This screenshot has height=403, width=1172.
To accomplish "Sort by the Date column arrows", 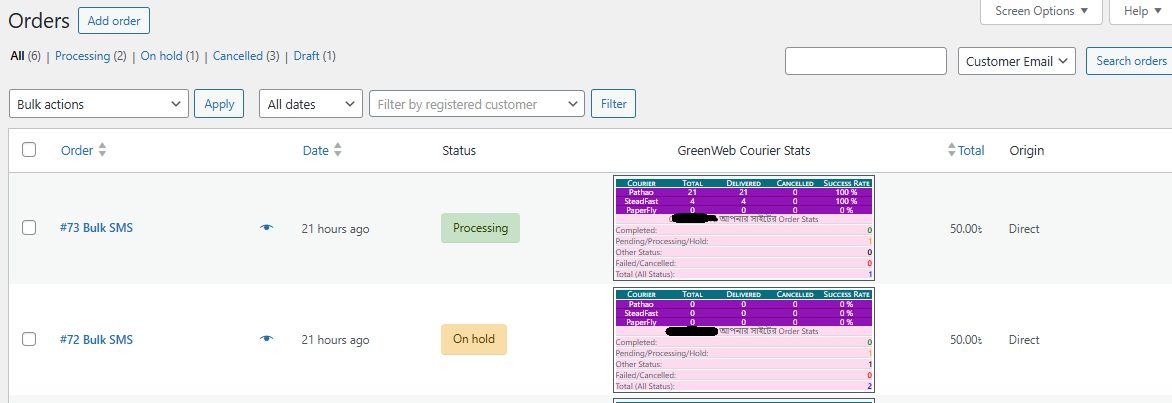I will (x=338, y=150).
